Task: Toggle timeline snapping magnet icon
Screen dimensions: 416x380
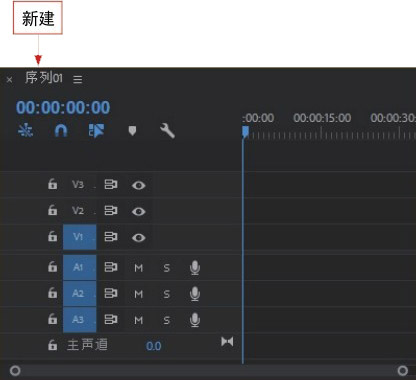Action: (61, 131)
